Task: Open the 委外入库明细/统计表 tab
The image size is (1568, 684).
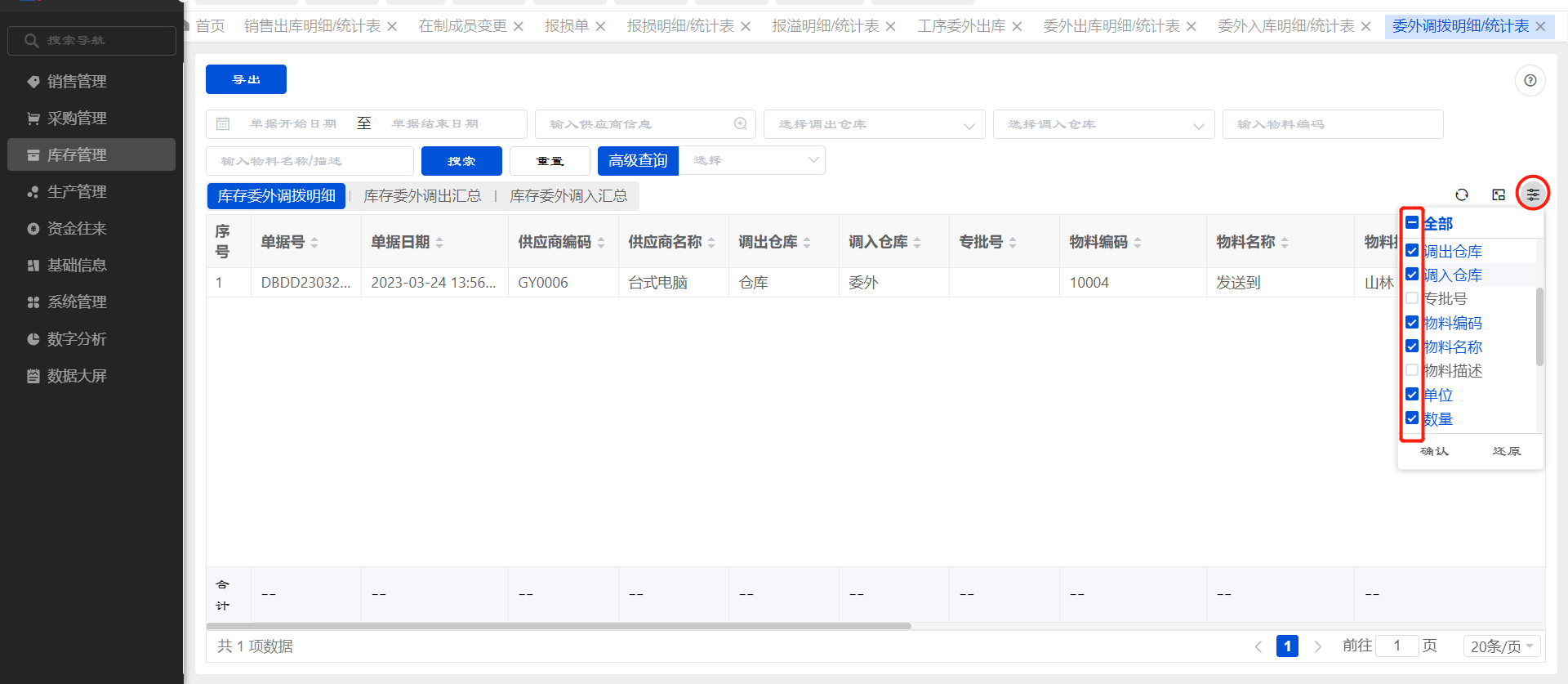Action: pos(1286,26)
